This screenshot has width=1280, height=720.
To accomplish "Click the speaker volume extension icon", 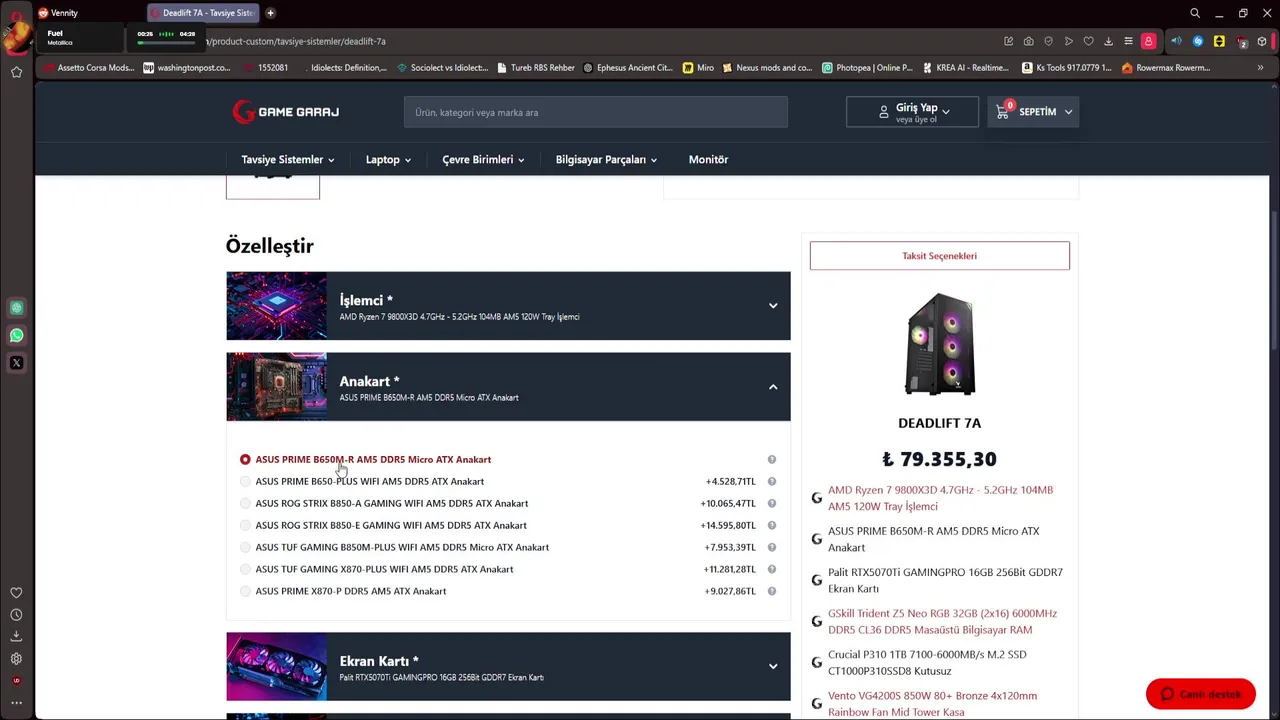I will (1176, 41).
